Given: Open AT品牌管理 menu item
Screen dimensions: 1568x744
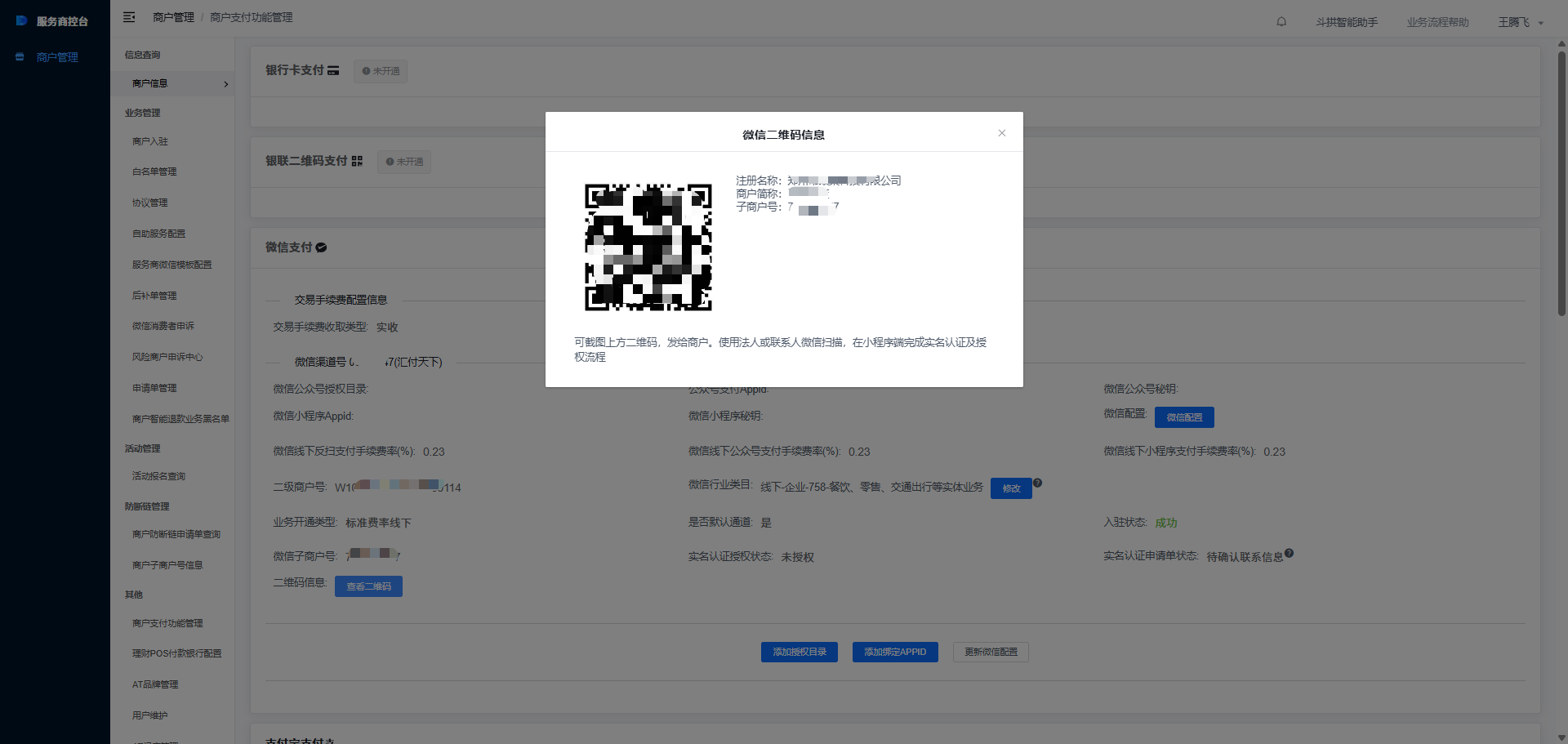Looking at the screenshot, I should click(155, 684).
